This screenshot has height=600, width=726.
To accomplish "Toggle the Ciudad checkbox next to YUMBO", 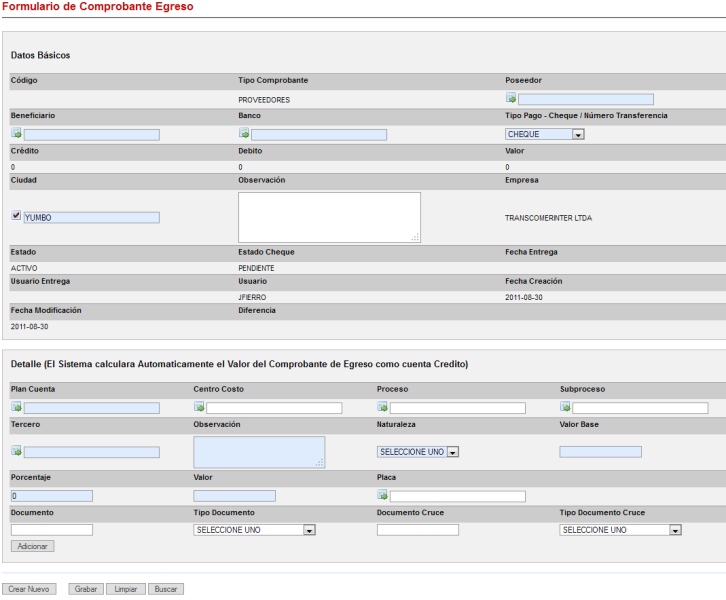I will (x=16, y=216).
